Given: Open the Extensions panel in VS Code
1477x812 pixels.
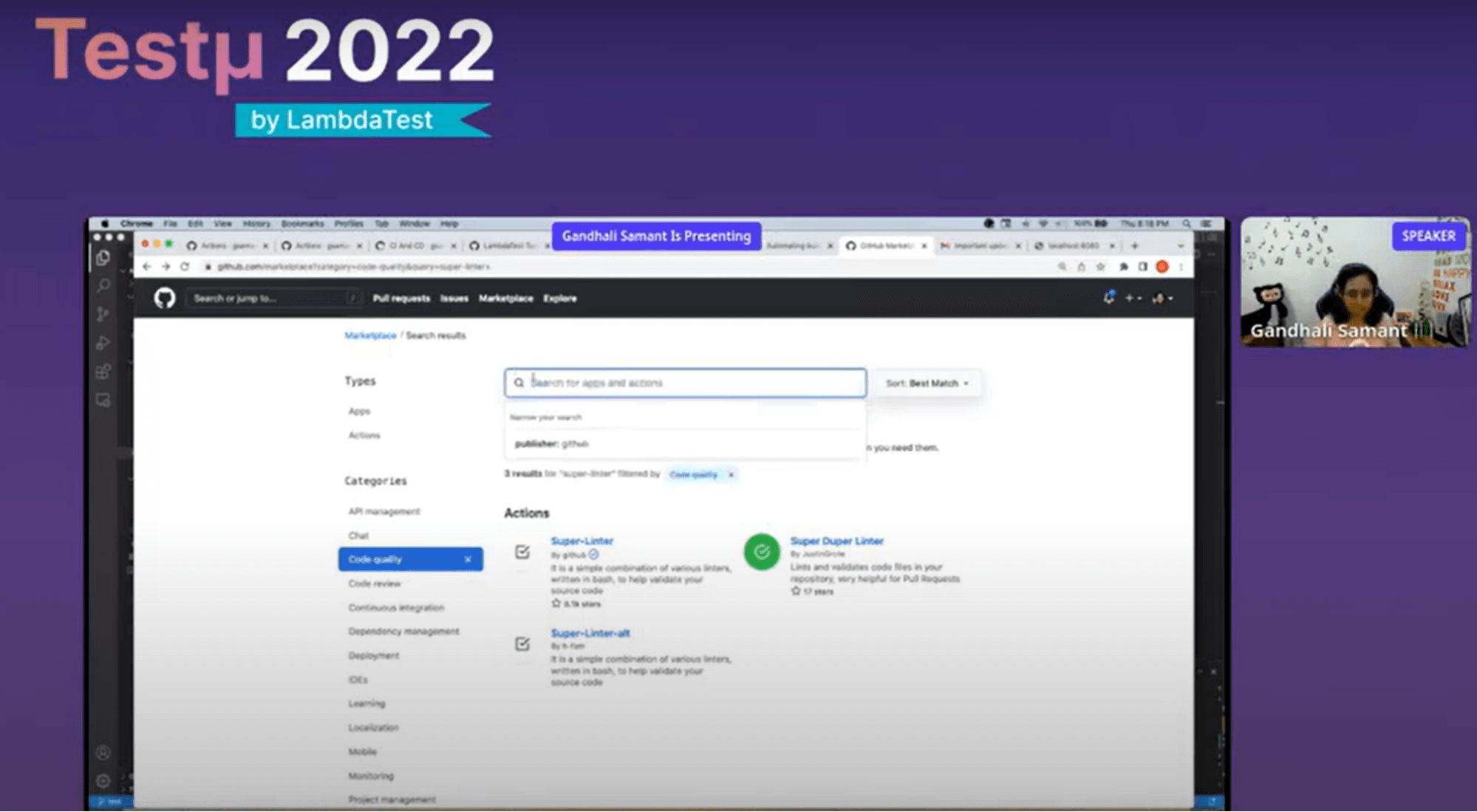Looking at the screenshot, I should (103, 369).
